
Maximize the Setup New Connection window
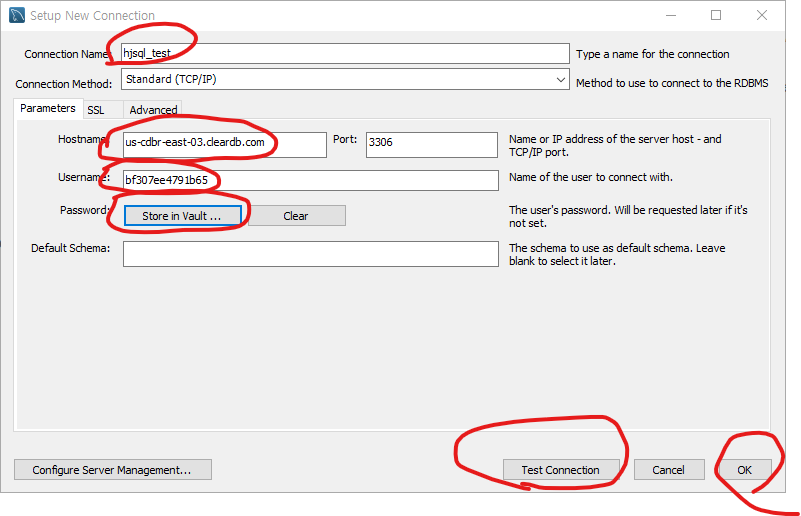pyautogui.click(x=716, y=15)
